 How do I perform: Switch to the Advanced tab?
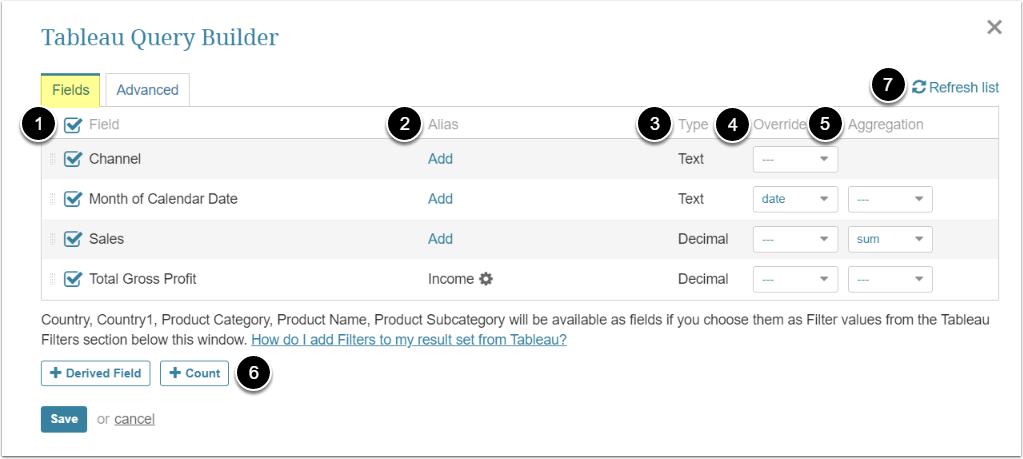click(147, 90)
